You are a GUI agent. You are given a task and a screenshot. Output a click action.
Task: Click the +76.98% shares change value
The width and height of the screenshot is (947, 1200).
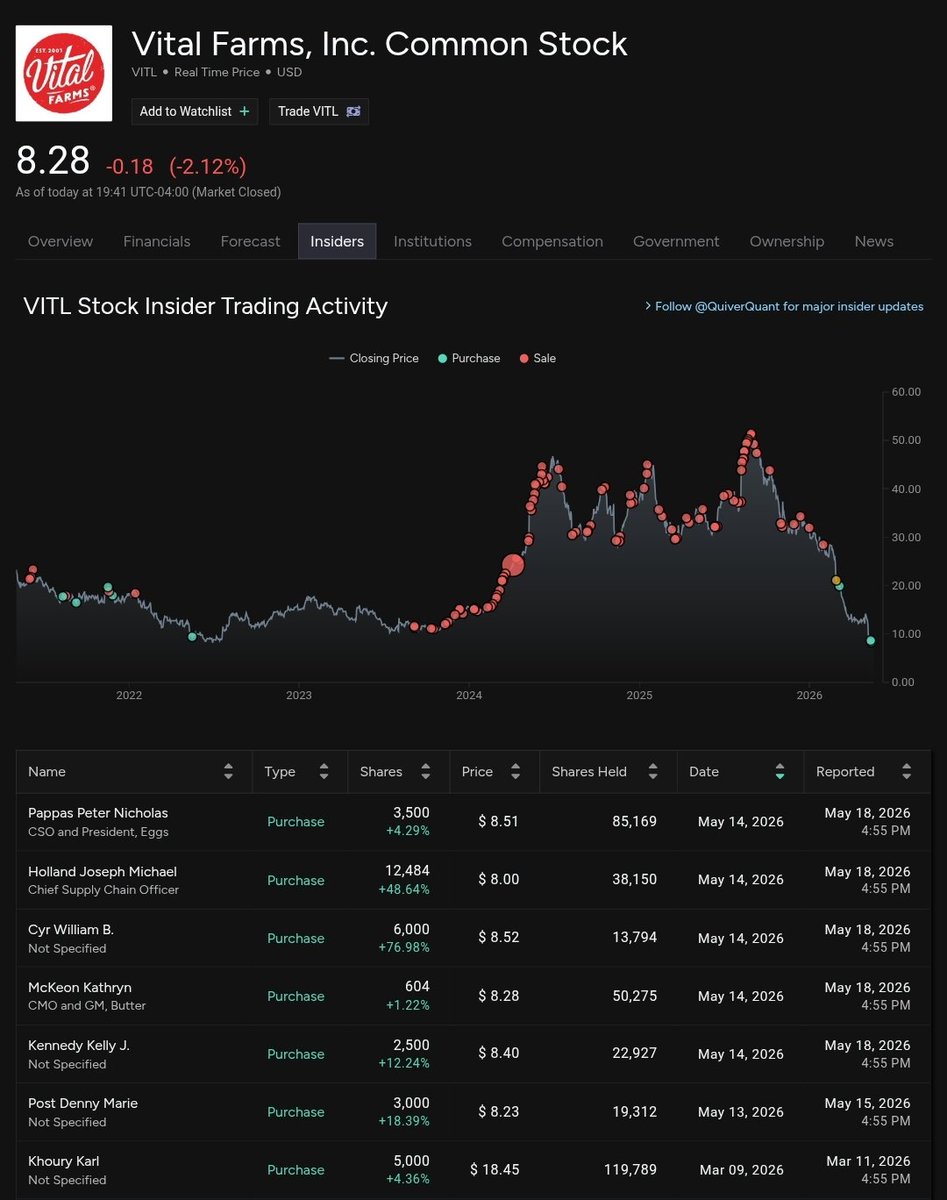click(406, 947)
